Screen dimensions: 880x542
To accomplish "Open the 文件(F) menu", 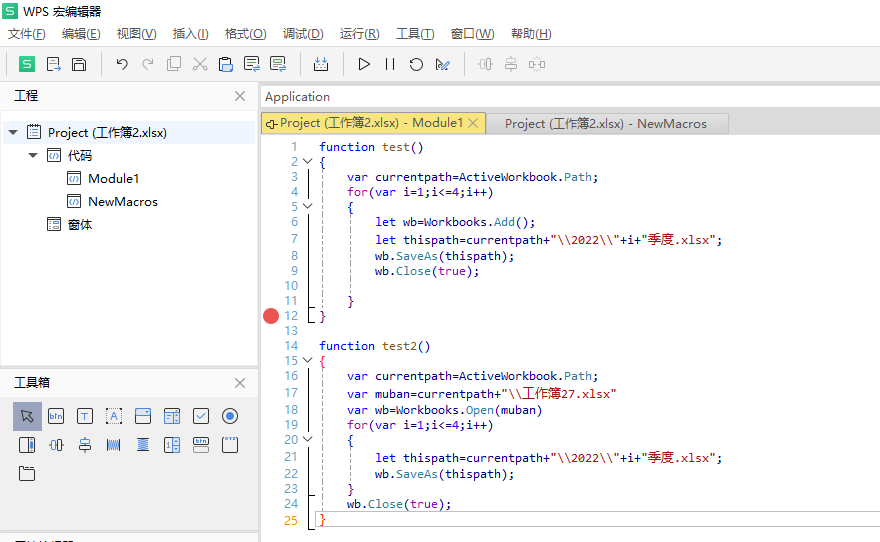I will coord(26,34).
